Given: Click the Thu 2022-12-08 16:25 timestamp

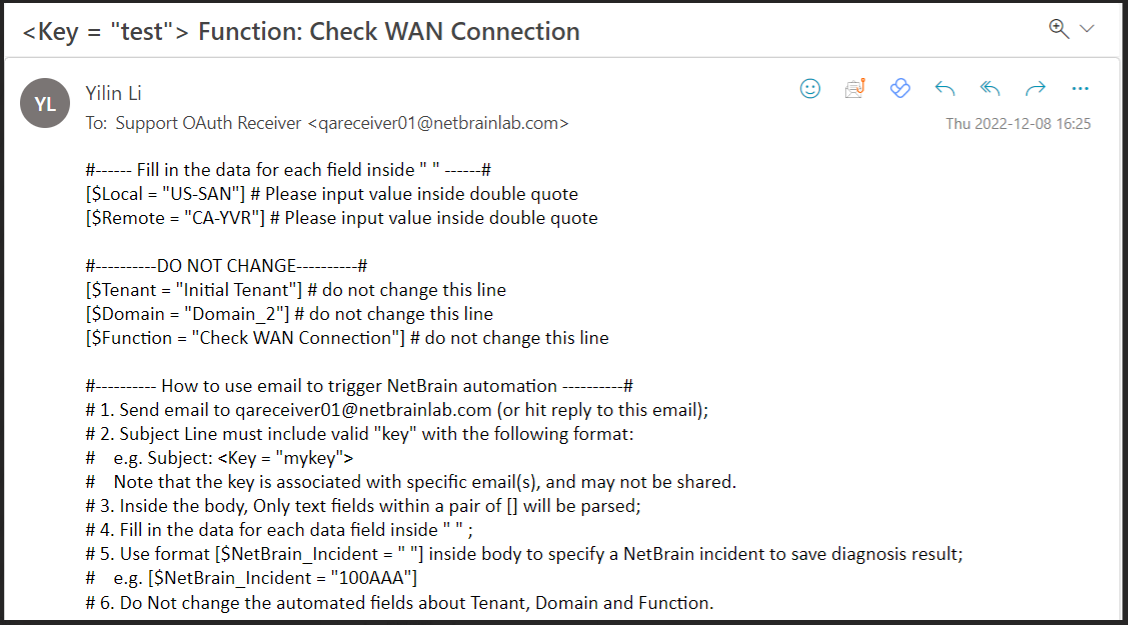Looking at the screenshot, I should (1018, 124).
